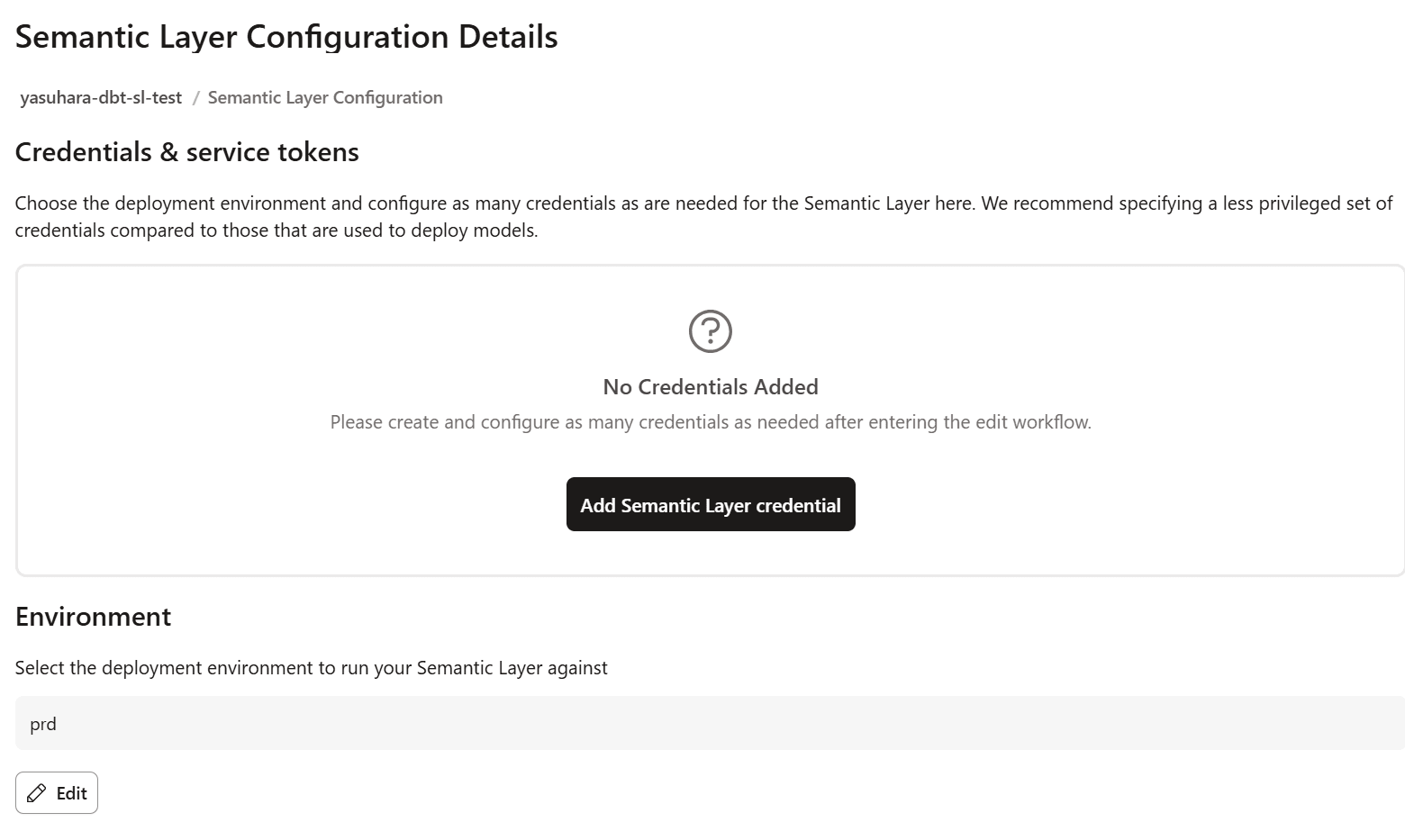Image resolution: width=1405 pixels, height=840 pixels.
Task: Select the Semantic Layer Configuration breadcrumb
Action: [325, 97]
